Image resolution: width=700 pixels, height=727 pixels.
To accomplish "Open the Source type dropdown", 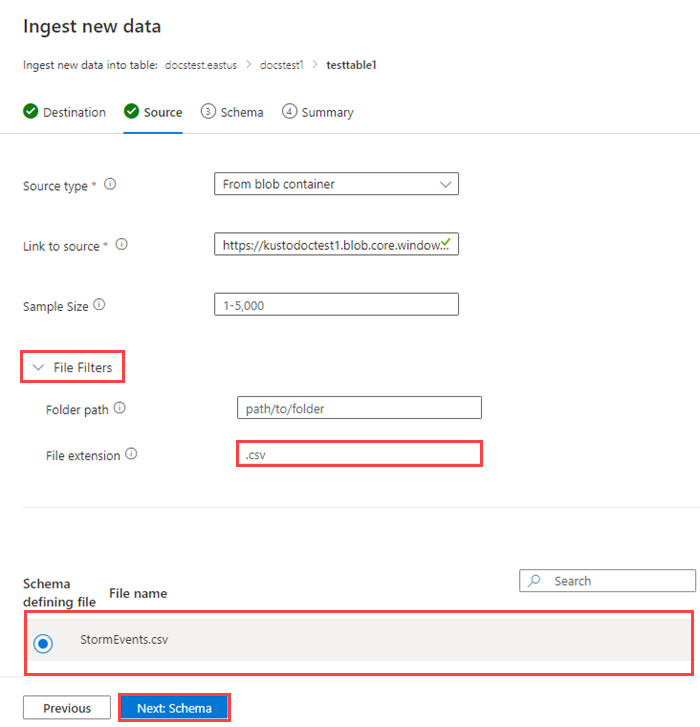I will click(x=336, y=184).
